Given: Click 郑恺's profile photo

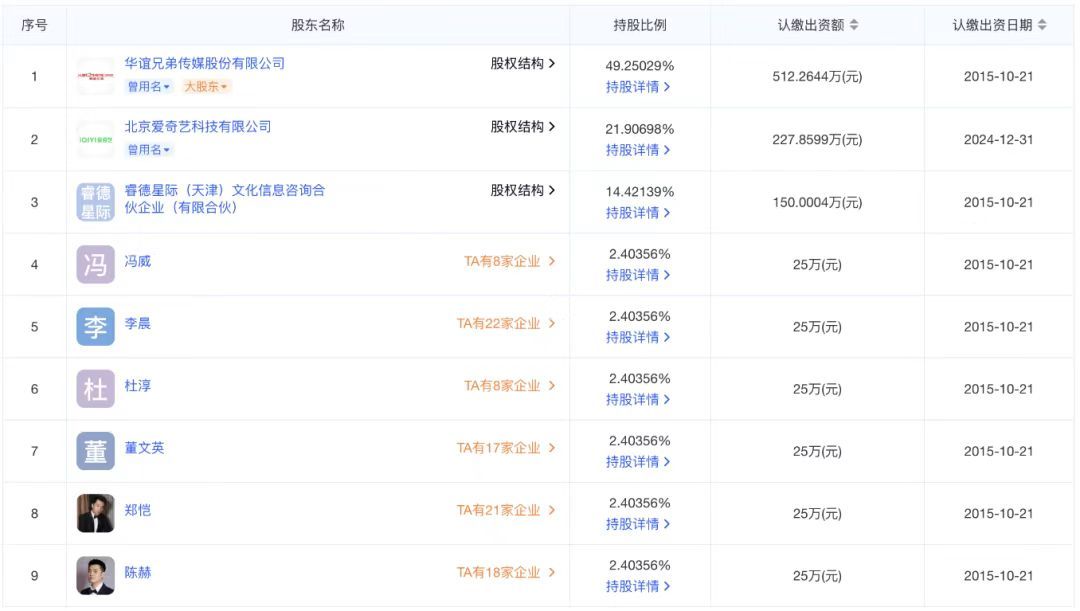Looking at the screenshot, I should pos(95,511).
